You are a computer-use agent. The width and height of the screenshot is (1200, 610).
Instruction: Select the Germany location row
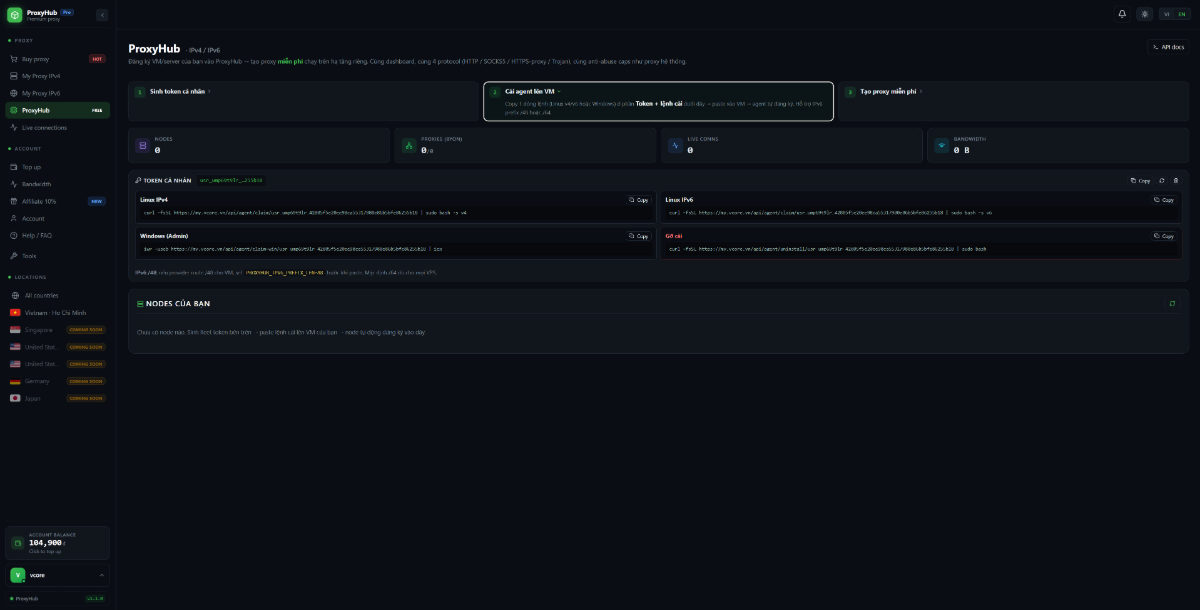(56, 381)
